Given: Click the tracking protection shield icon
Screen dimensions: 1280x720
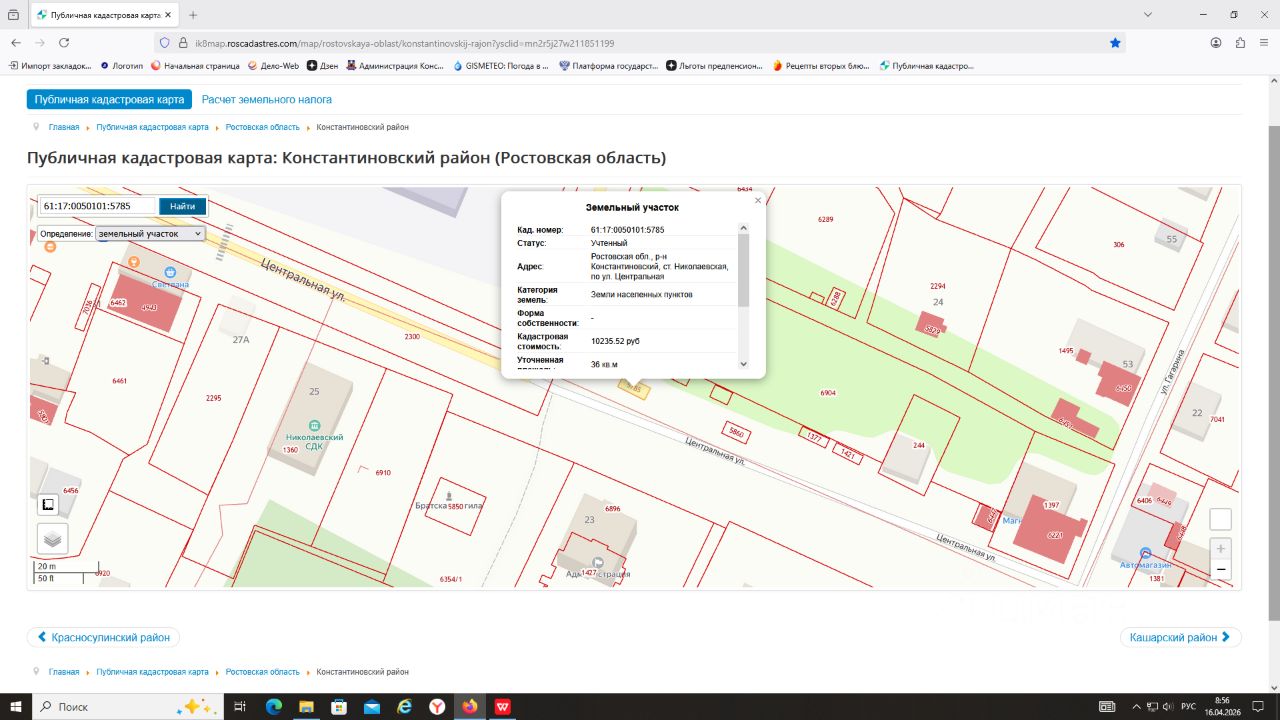Looking at the screenshot, I should click(165, 43).
